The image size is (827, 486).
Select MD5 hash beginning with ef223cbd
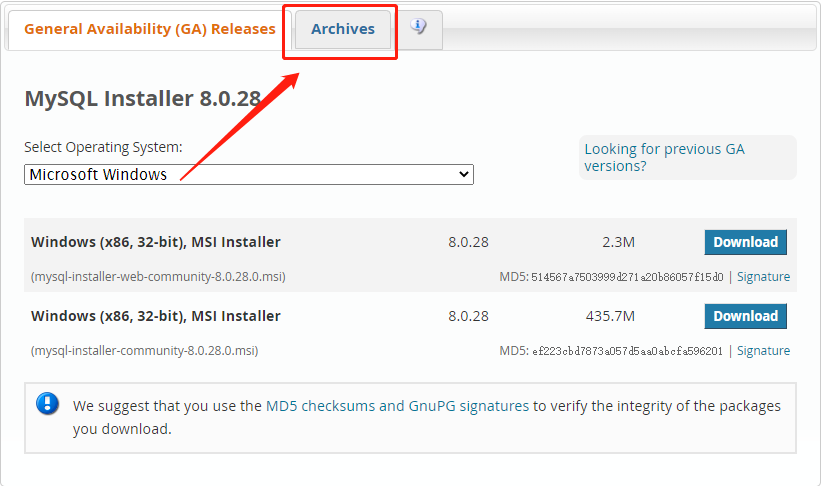pyautogui.click(x=627, y=351)
